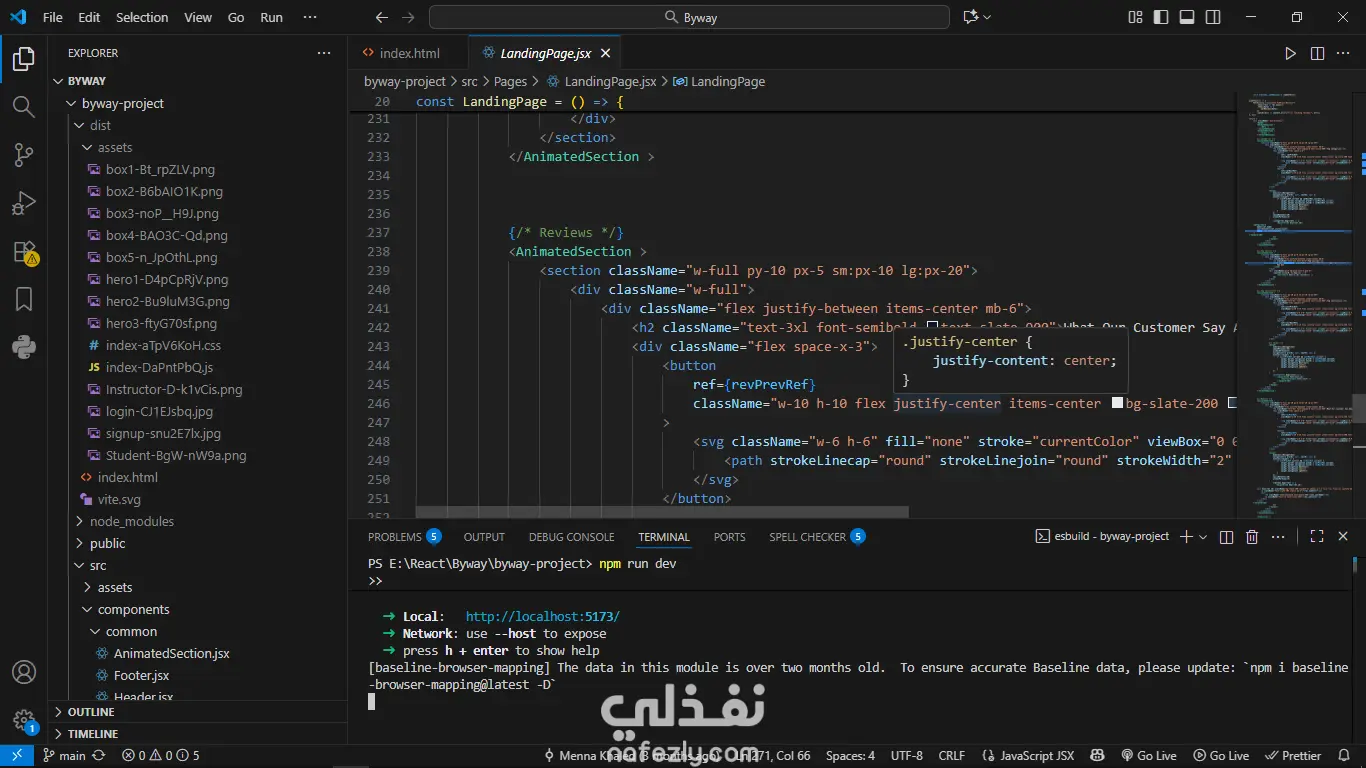Open the terminal panel's ellipsis menu
Image resolution: width=1366 pixels, height=768 pixels.
tap(1279, 537)
